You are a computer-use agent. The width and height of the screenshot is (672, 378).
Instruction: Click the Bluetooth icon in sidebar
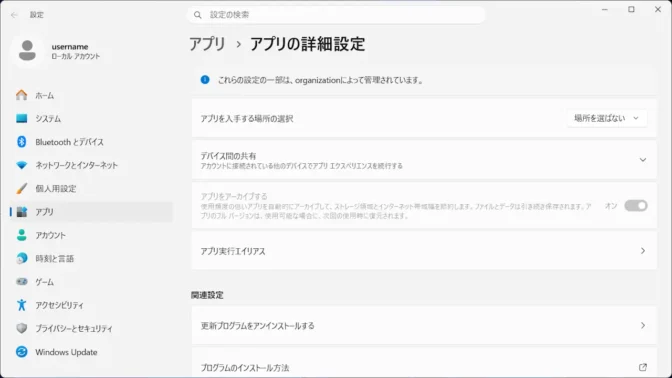(x=21, y=142)
